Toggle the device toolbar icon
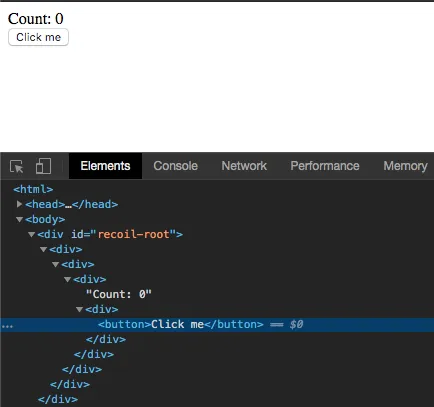Screen dimensions: 434x407 [x=43, y=166]
